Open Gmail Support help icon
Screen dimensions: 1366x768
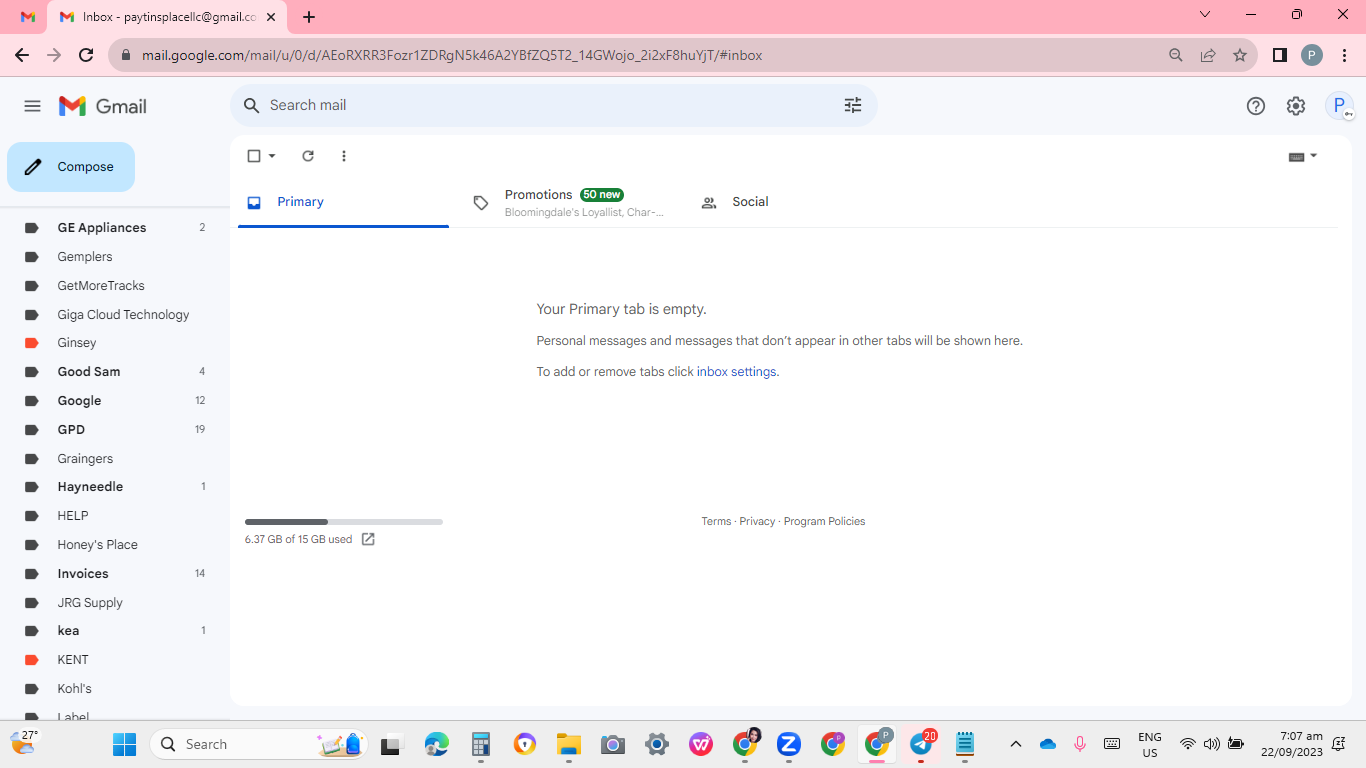1256,106
